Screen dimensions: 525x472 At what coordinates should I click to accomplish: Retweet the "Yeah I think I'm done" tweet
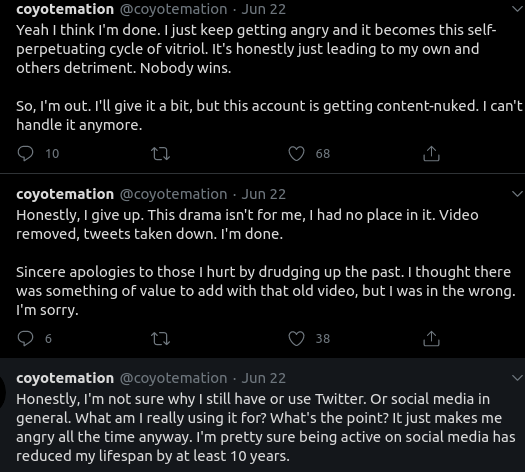coord(161,154)
